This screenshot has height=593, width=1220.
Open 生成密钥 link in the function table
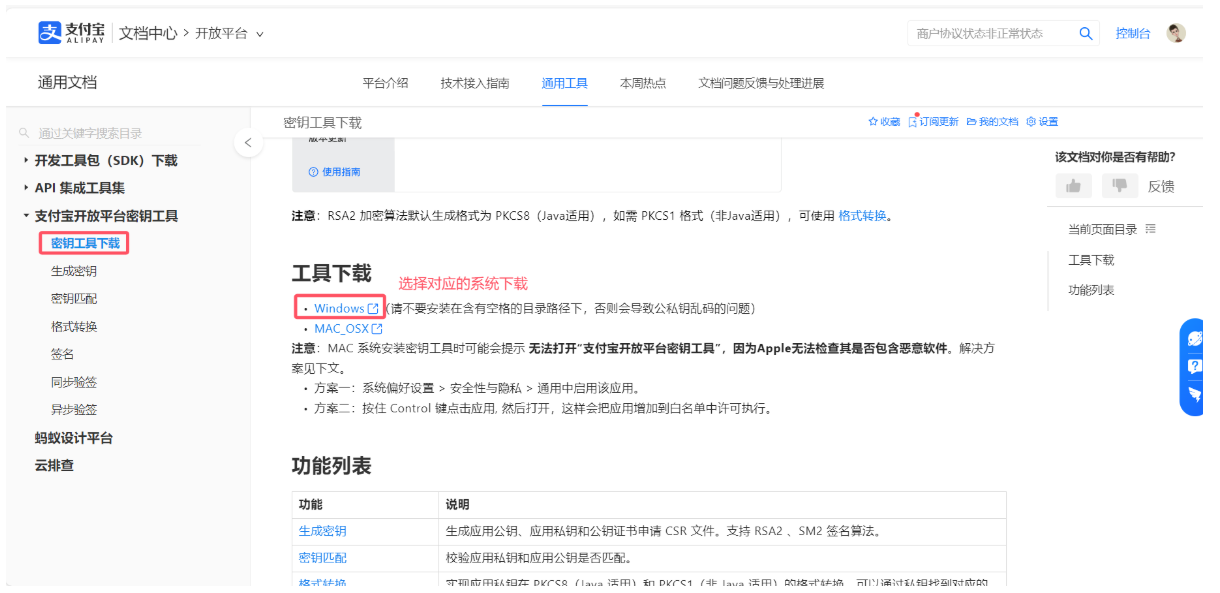(323, 531)
